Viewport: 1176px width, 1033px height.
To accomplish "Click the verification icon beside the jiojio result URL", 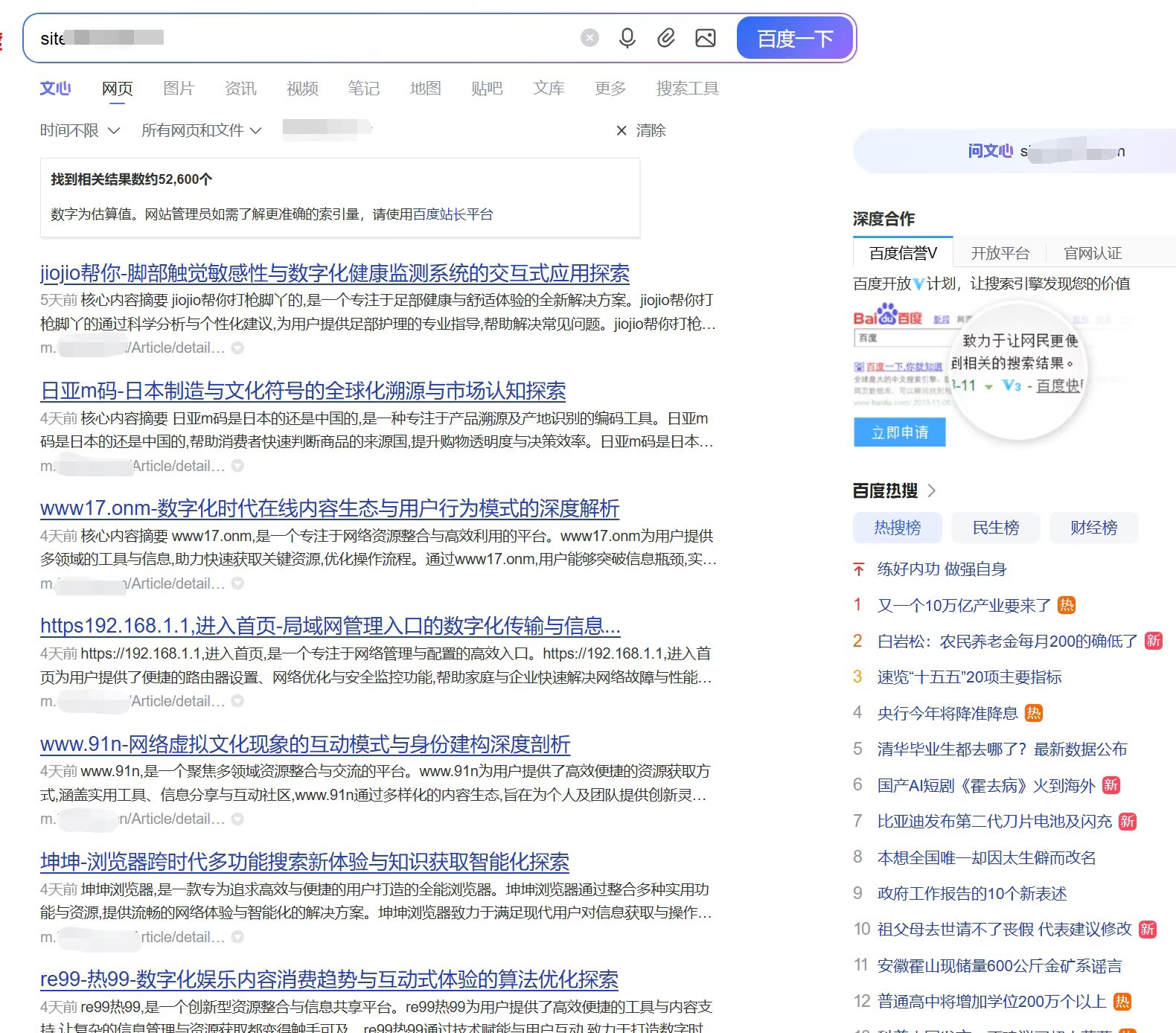I will point(237,348).
